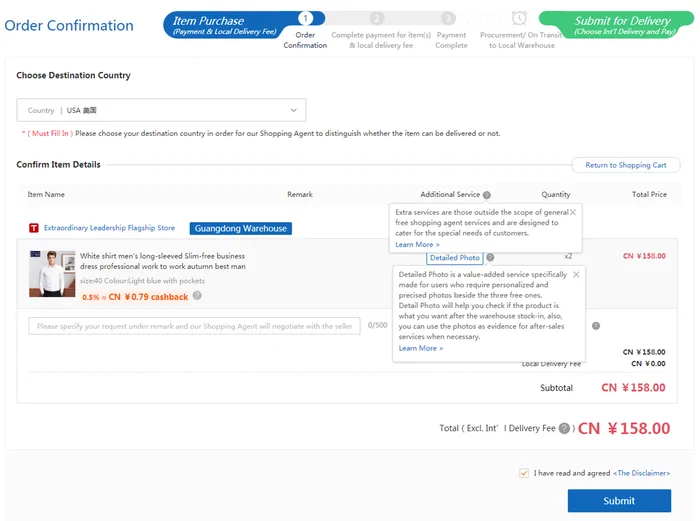Click the red Tmall store icon

pos(34,228)
